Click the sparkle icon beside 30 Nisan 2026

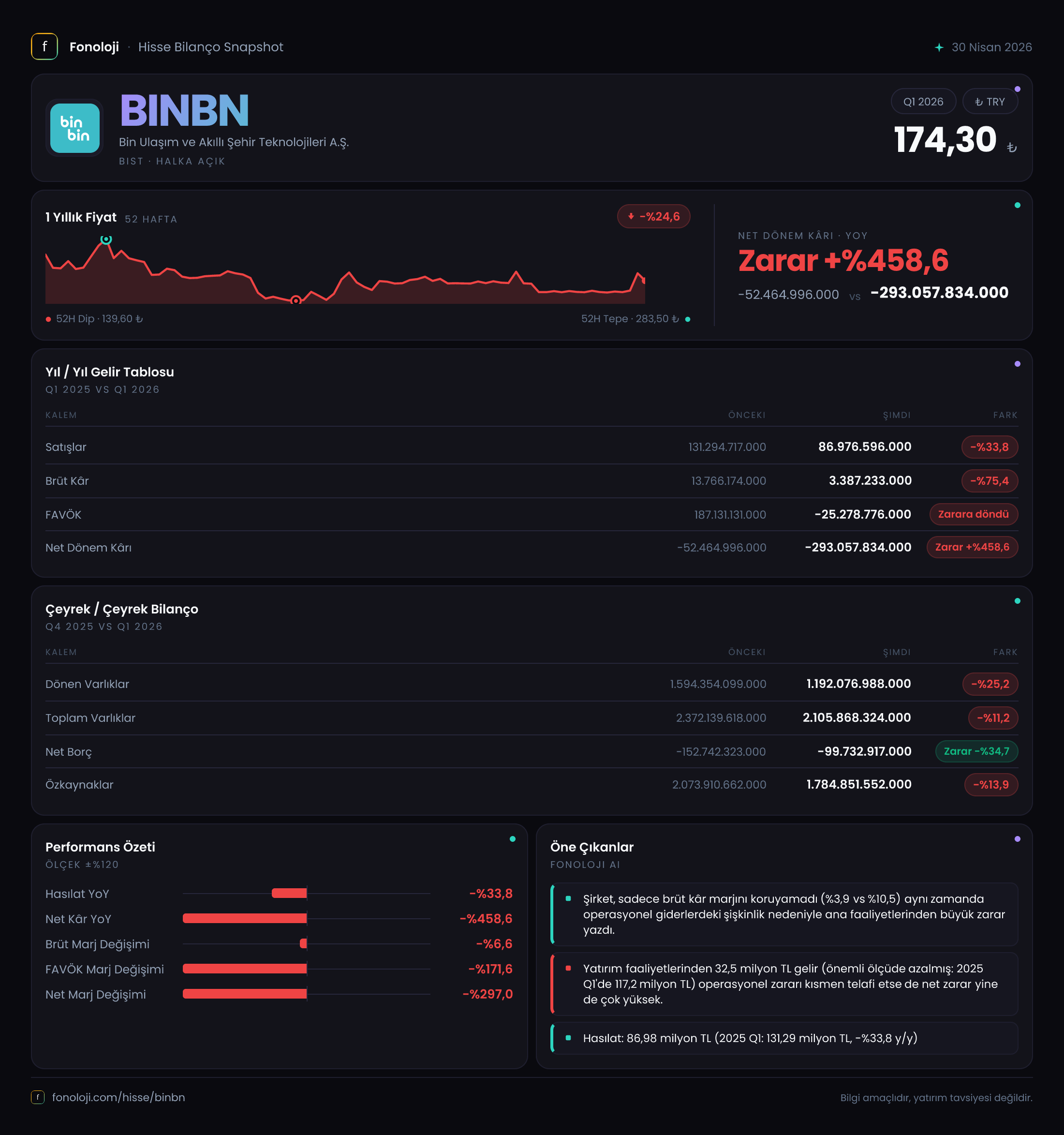coord(939,47)
